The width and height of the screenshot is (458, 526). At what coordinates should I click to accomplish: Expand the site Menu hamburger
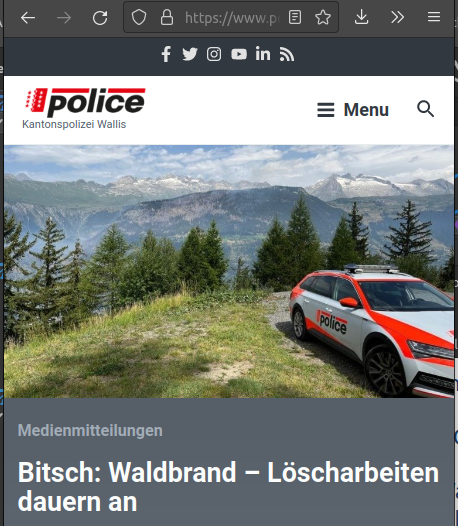point(353,110)
